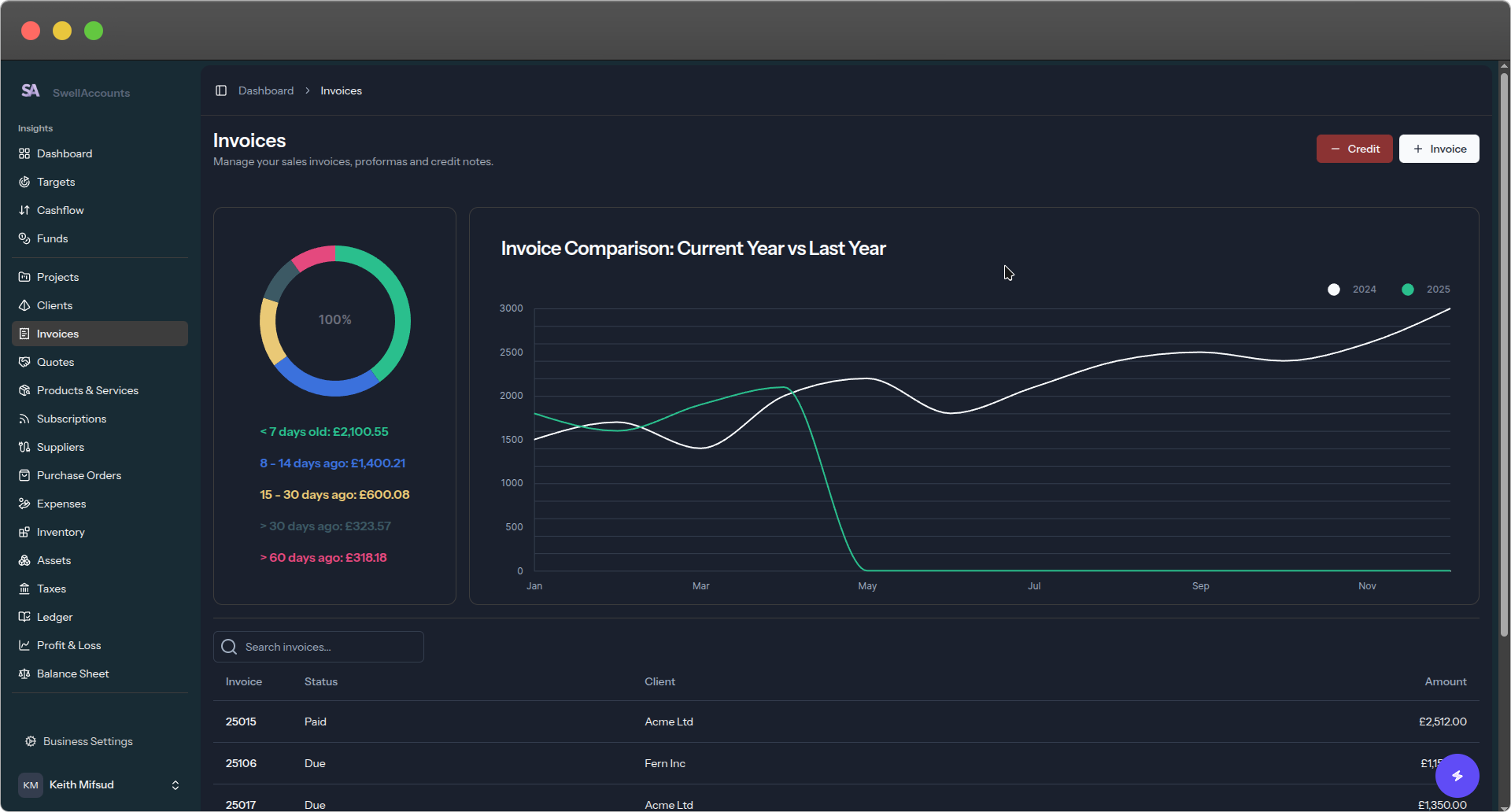Click the green donut chart segment
The image size is (1511, 812).
pyautogui.click(x=397, y=307)
